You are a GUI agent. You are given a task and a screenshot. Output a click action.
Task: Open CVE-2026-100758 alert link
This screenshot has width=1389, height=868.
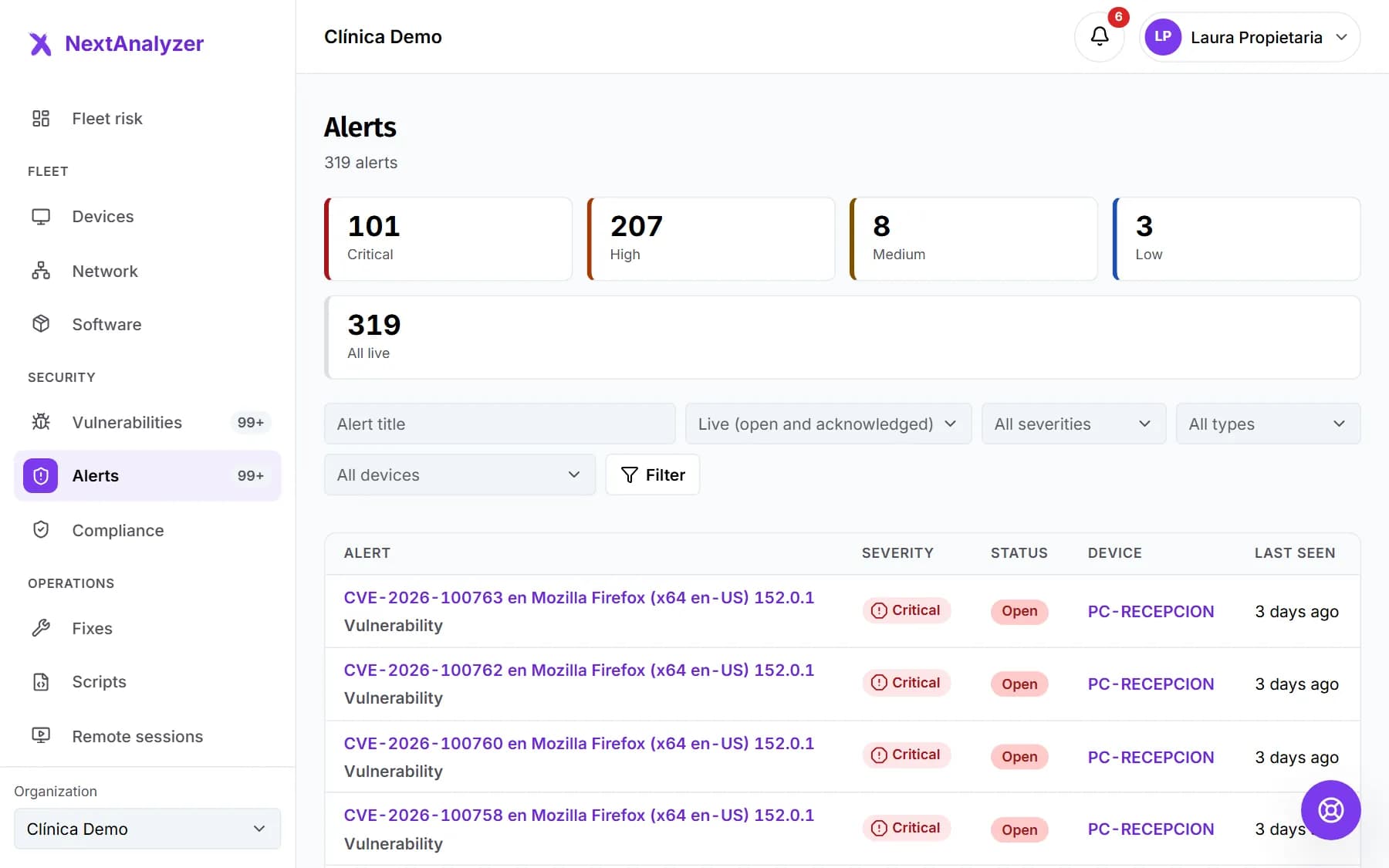(579, 816)
